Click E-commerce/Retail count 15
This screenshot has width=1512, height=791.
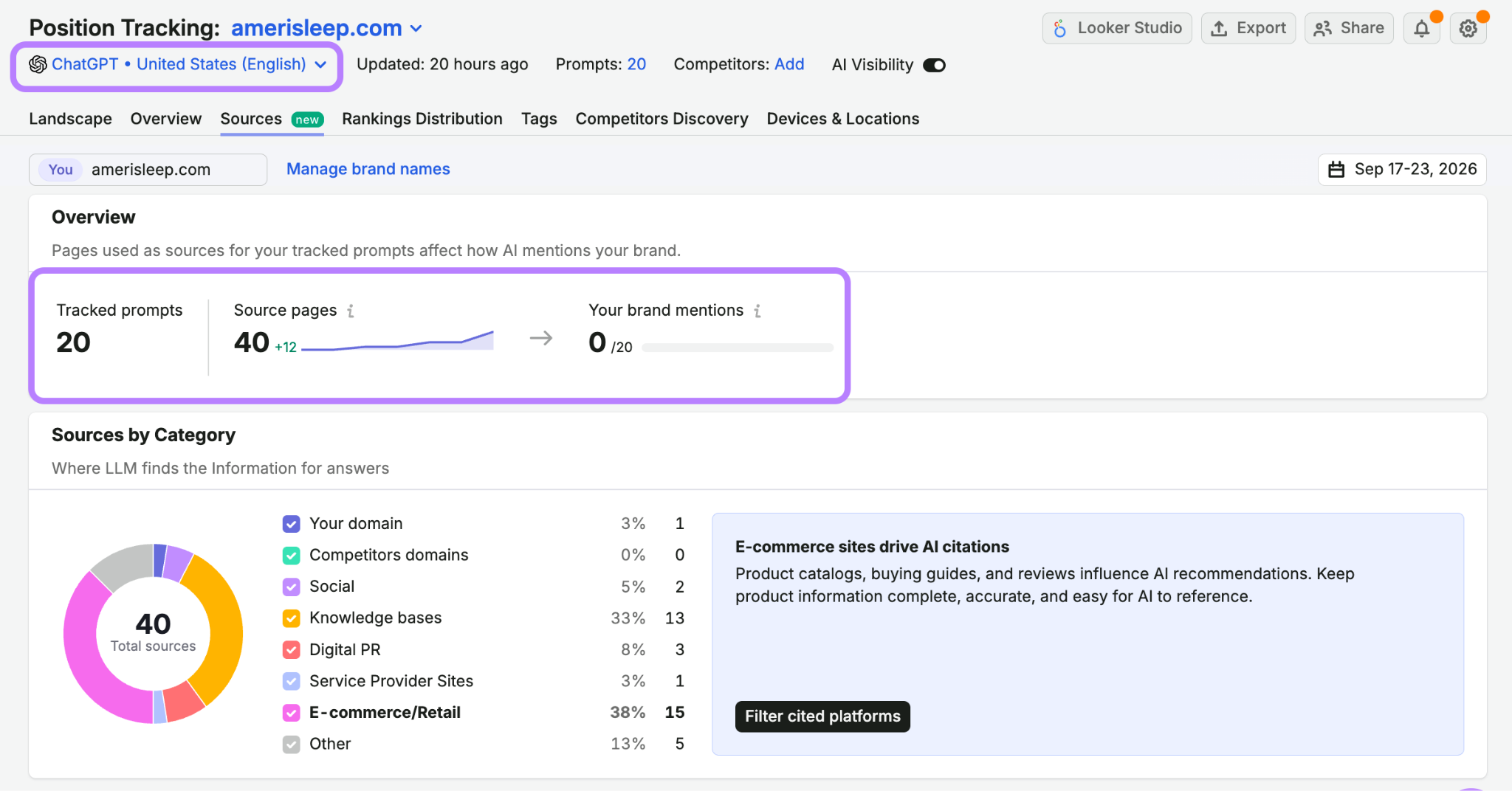[675, 713]
